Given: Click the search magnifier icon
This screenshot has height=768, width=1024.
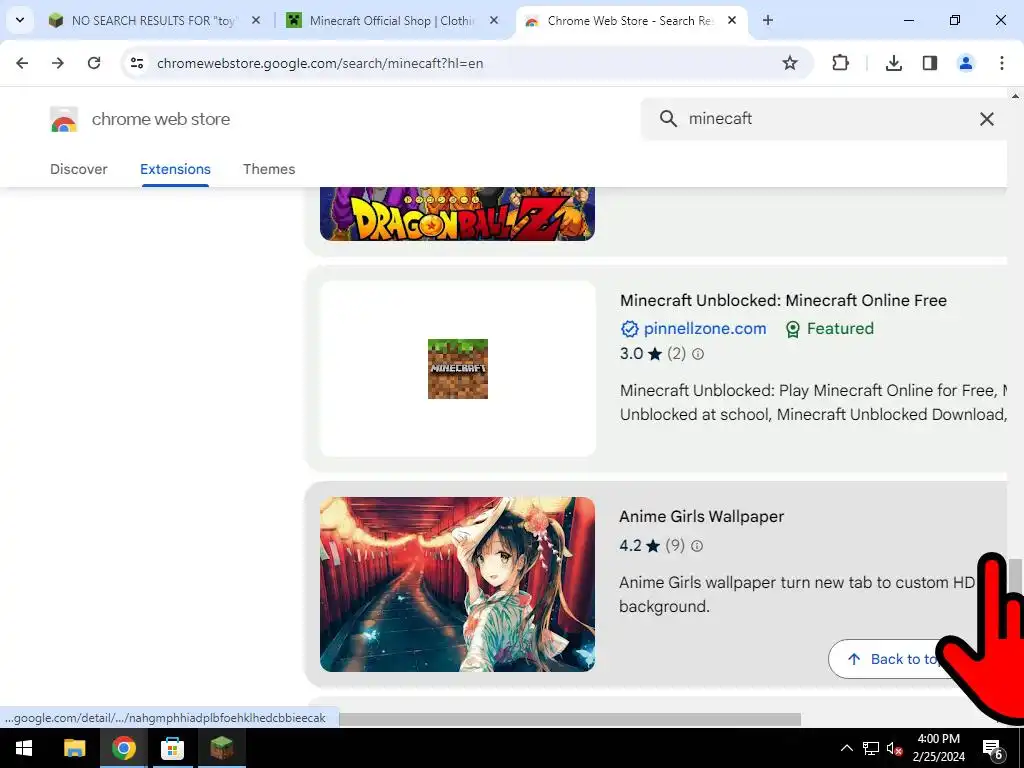Looking at the screenshot, I should (668, 118).
